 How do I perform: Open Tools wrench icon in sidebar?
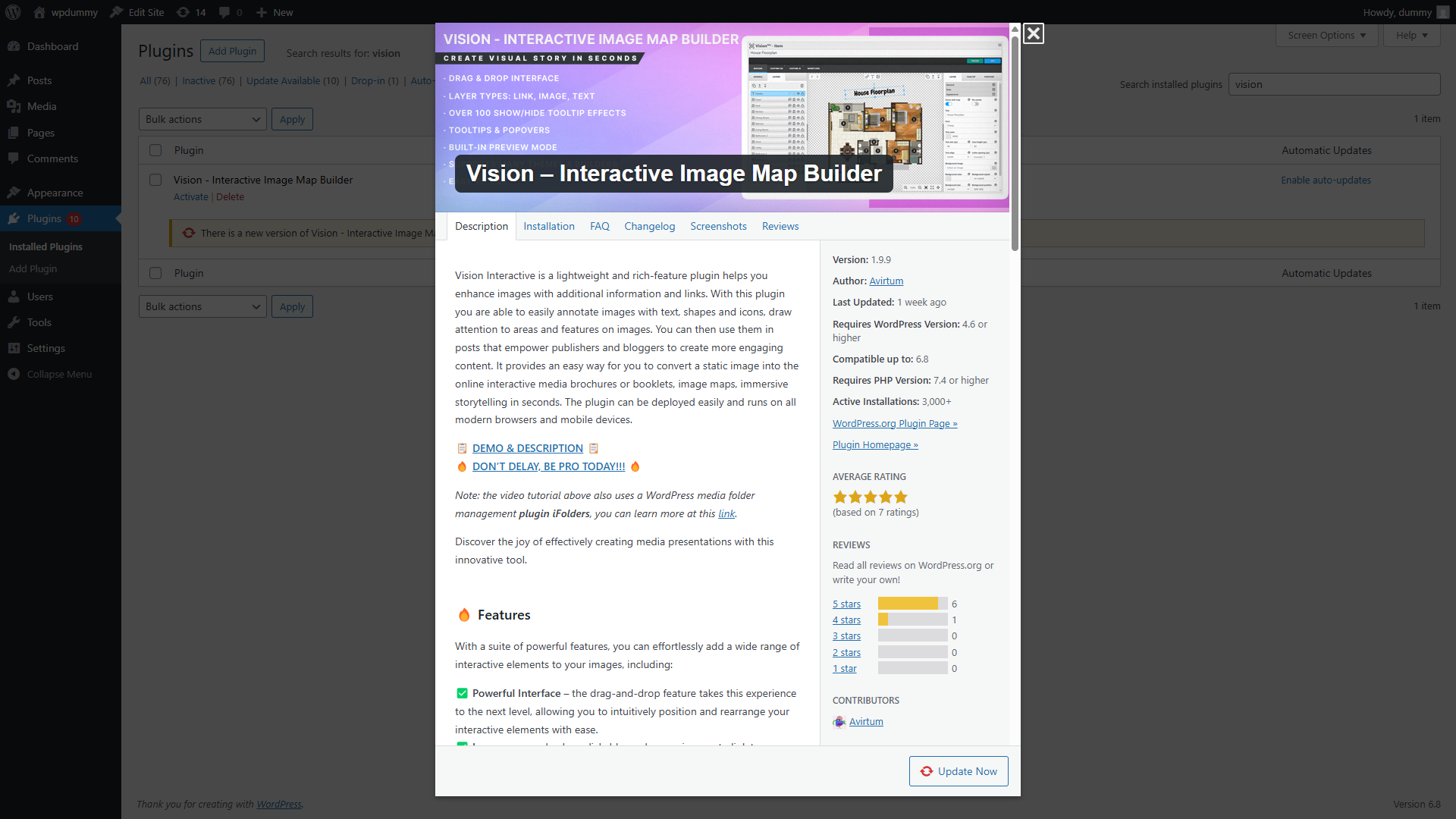click(x=14, y=322)
